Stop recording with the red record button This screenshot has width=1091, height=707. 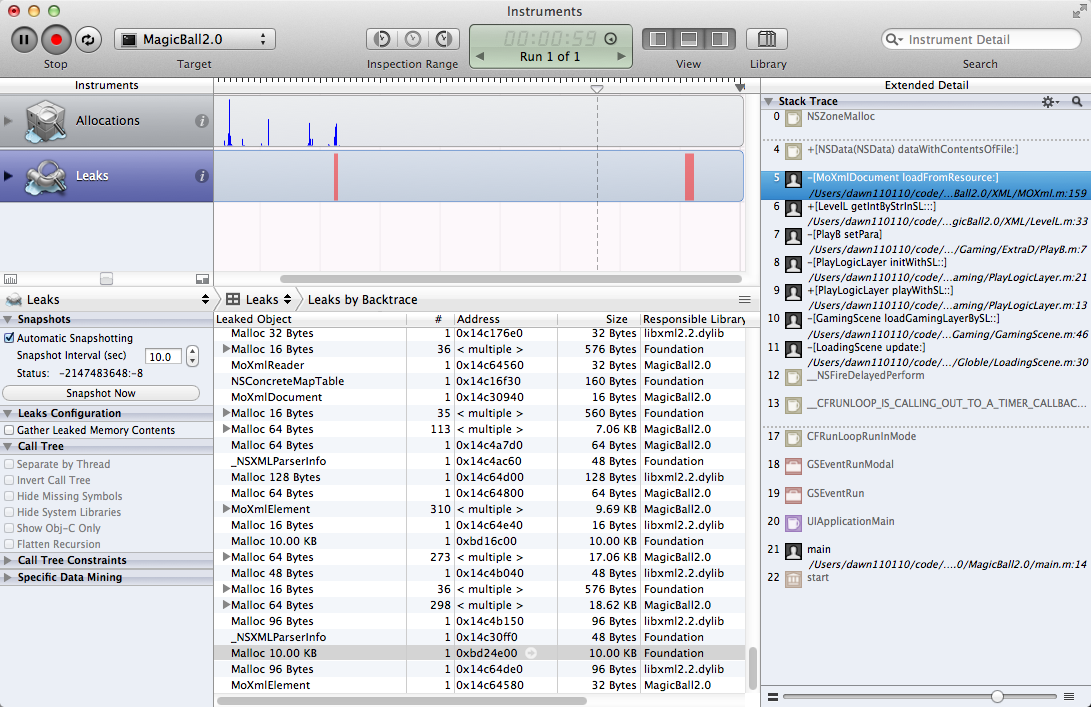coord(56,40)
